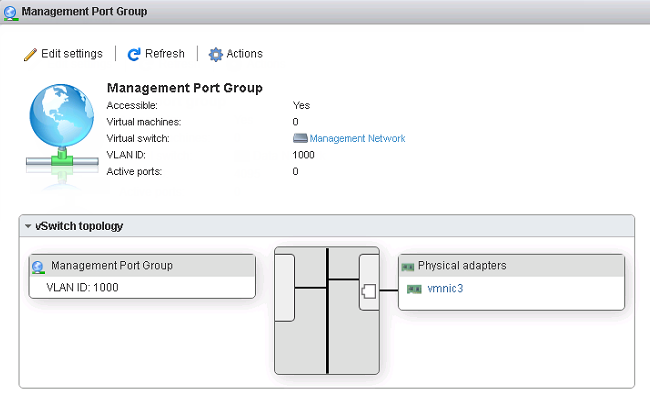Select the Physical adapters header label

pos(461,266)
